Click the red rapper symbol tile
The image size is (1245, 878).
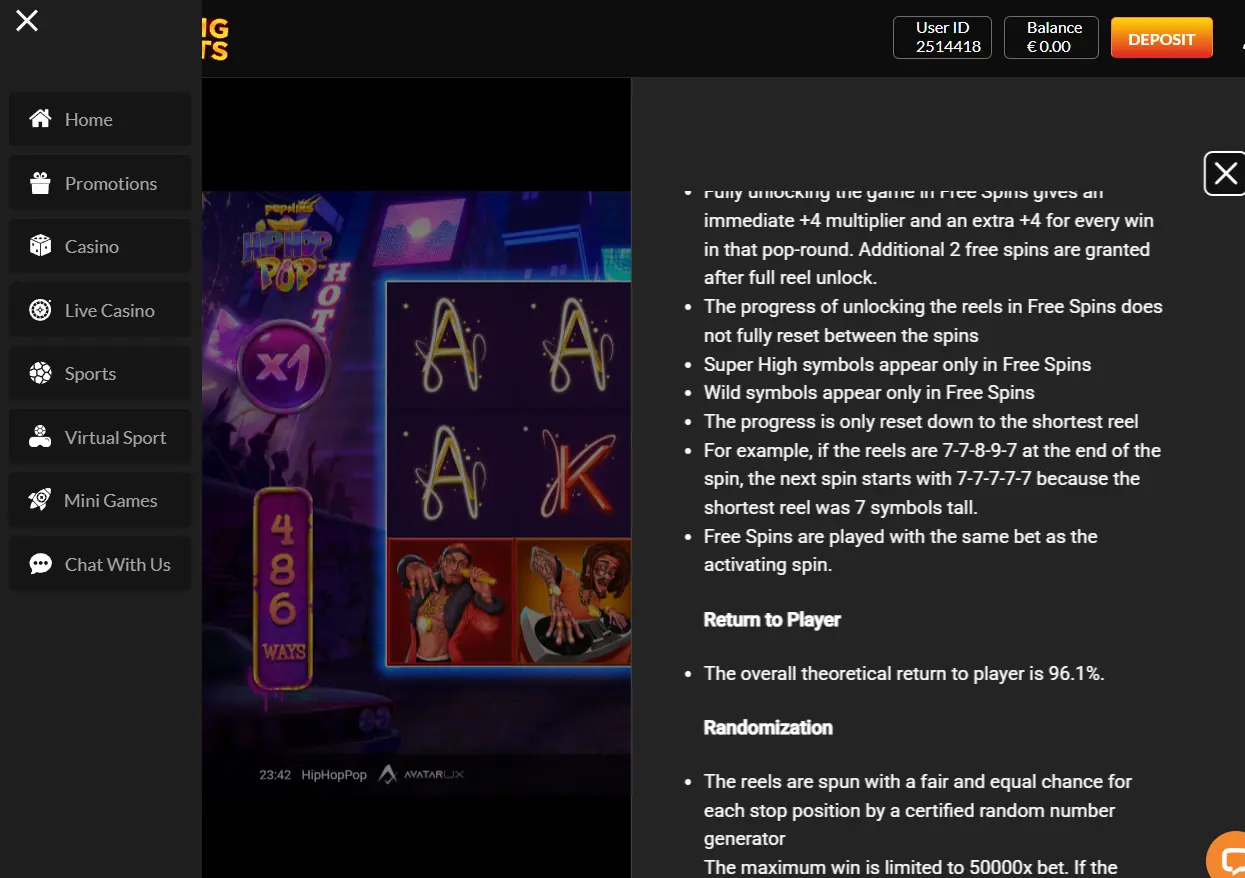[x=450, y=601]
